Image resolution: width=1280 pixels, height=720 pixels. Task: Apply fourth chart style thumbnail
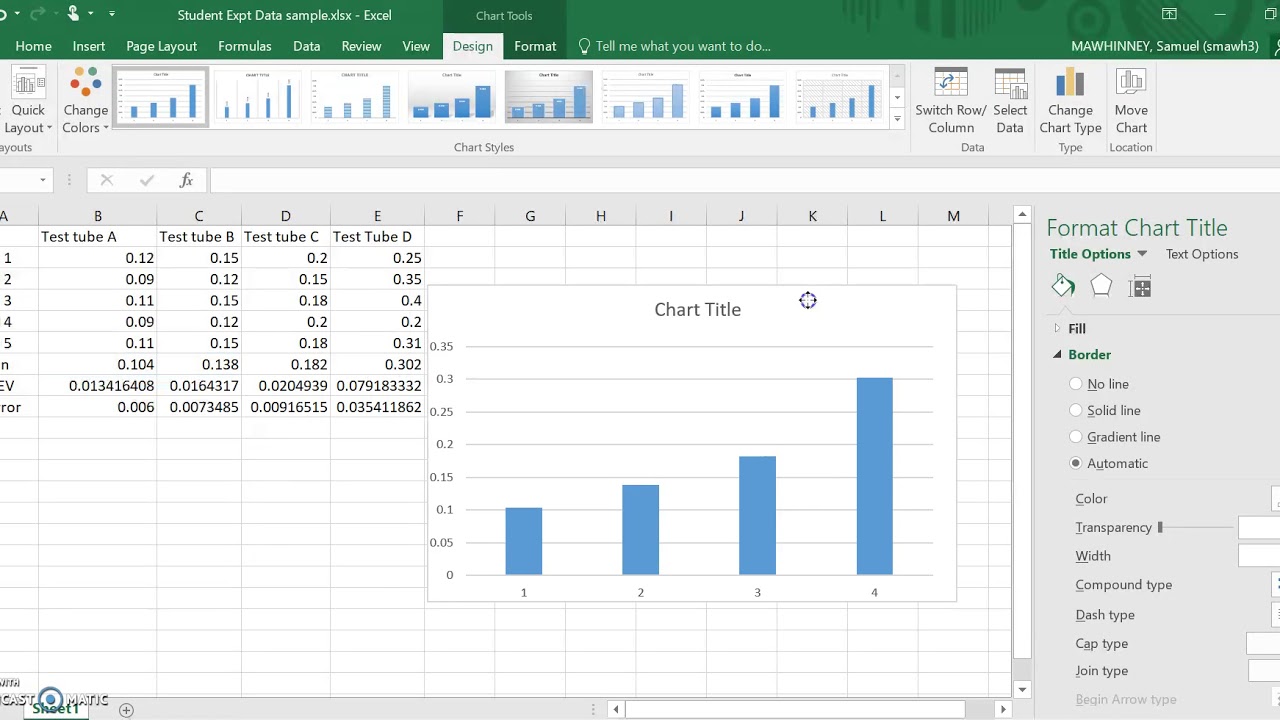click(451, 96)
